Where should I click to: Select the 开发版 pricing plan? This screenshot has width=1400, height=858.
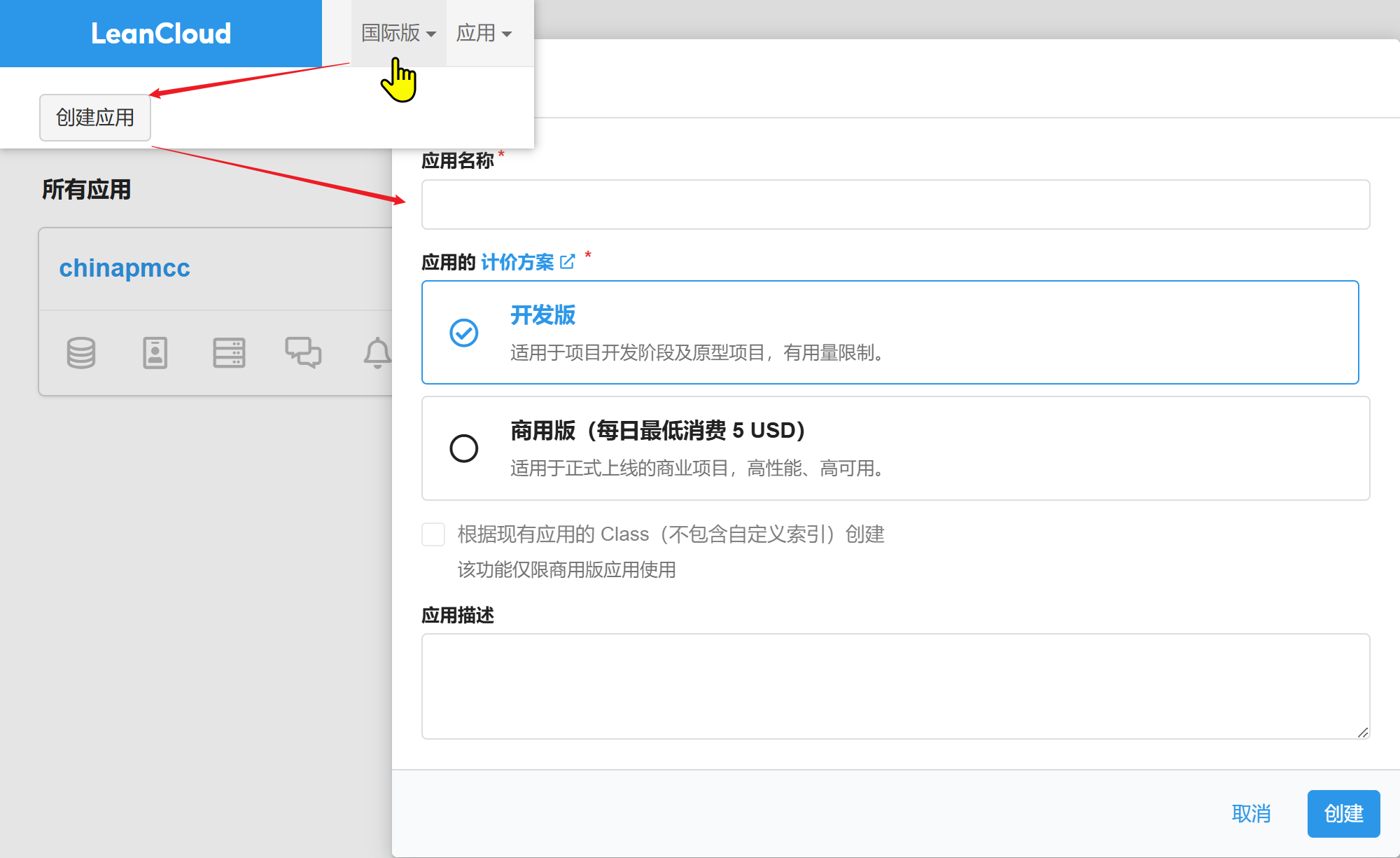[x=889, y=333]
